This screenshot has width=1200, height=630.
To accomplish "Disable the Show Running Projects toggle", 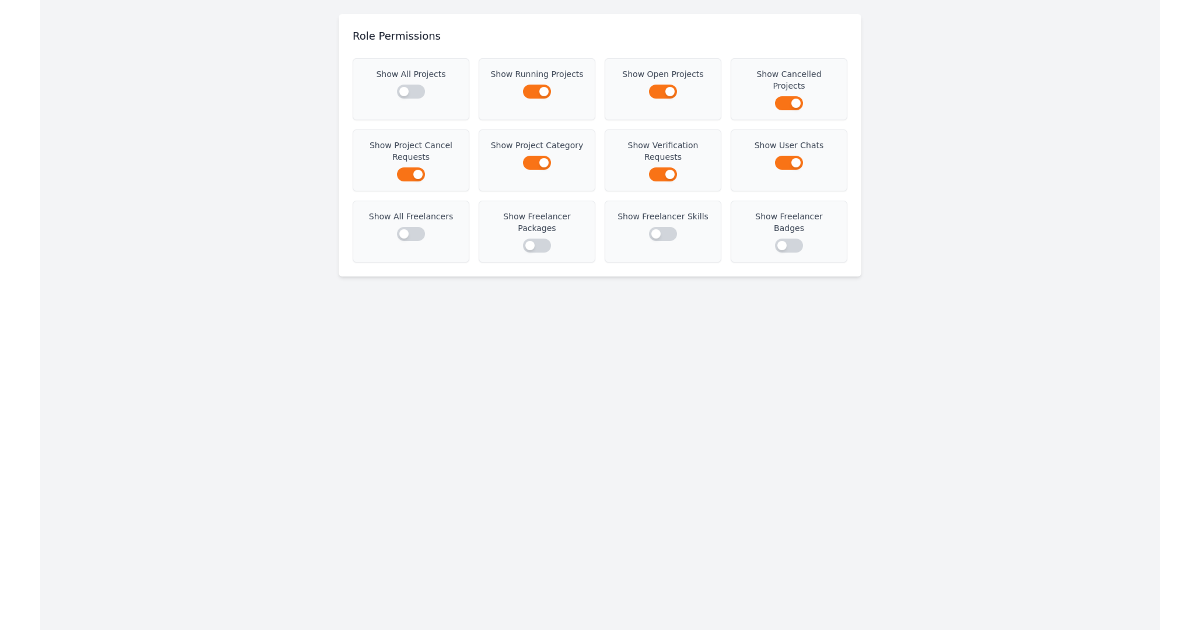I will (x=537, y=91).
